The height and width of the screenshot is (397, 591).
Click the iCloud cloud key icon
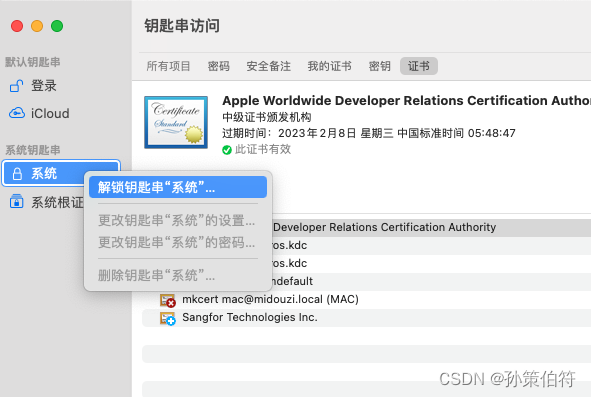point(17,113)
